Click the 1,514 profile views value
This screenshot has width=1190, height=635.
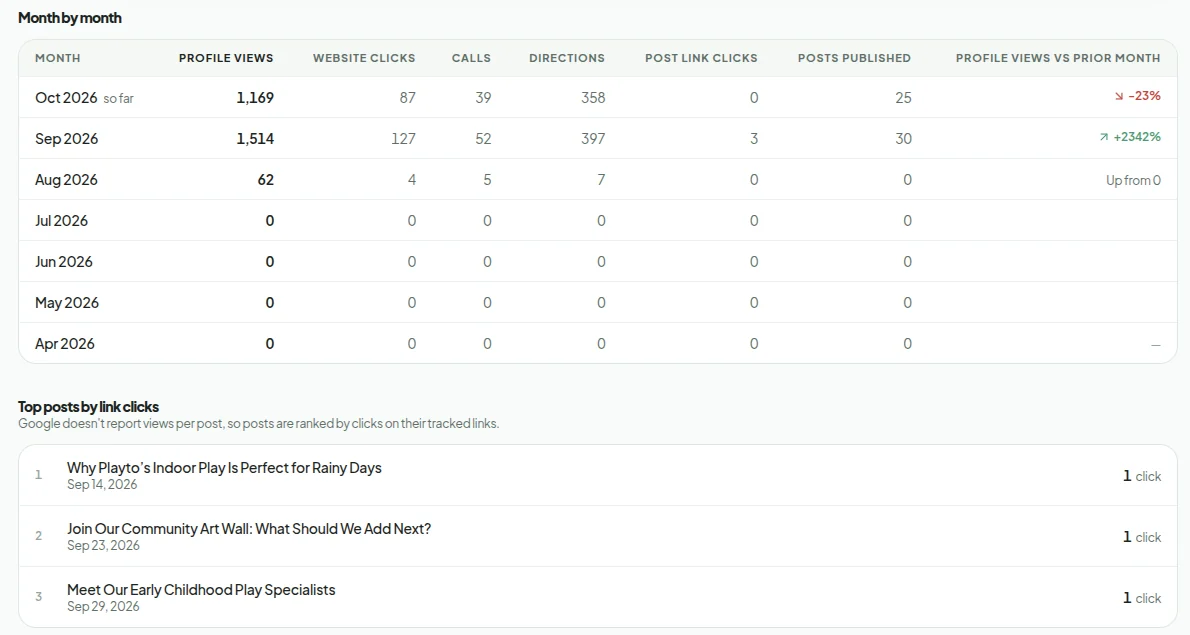(255, 138)
